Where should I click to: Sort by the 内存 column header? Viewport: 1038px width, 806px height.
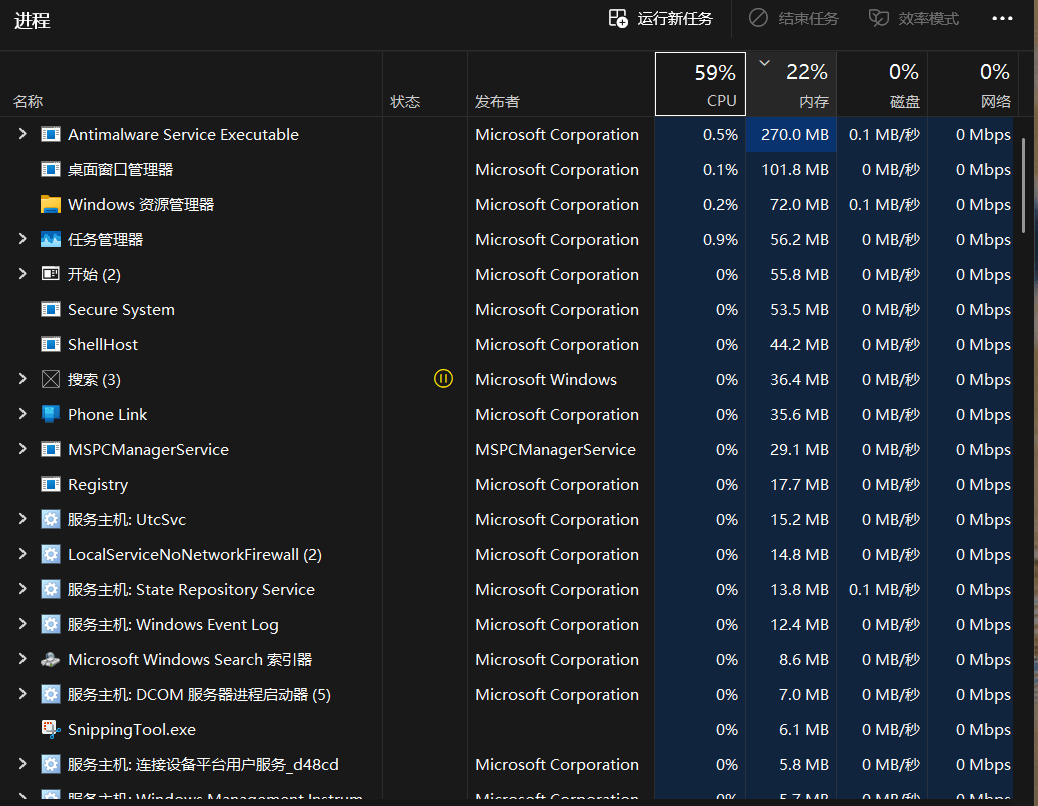792,84
